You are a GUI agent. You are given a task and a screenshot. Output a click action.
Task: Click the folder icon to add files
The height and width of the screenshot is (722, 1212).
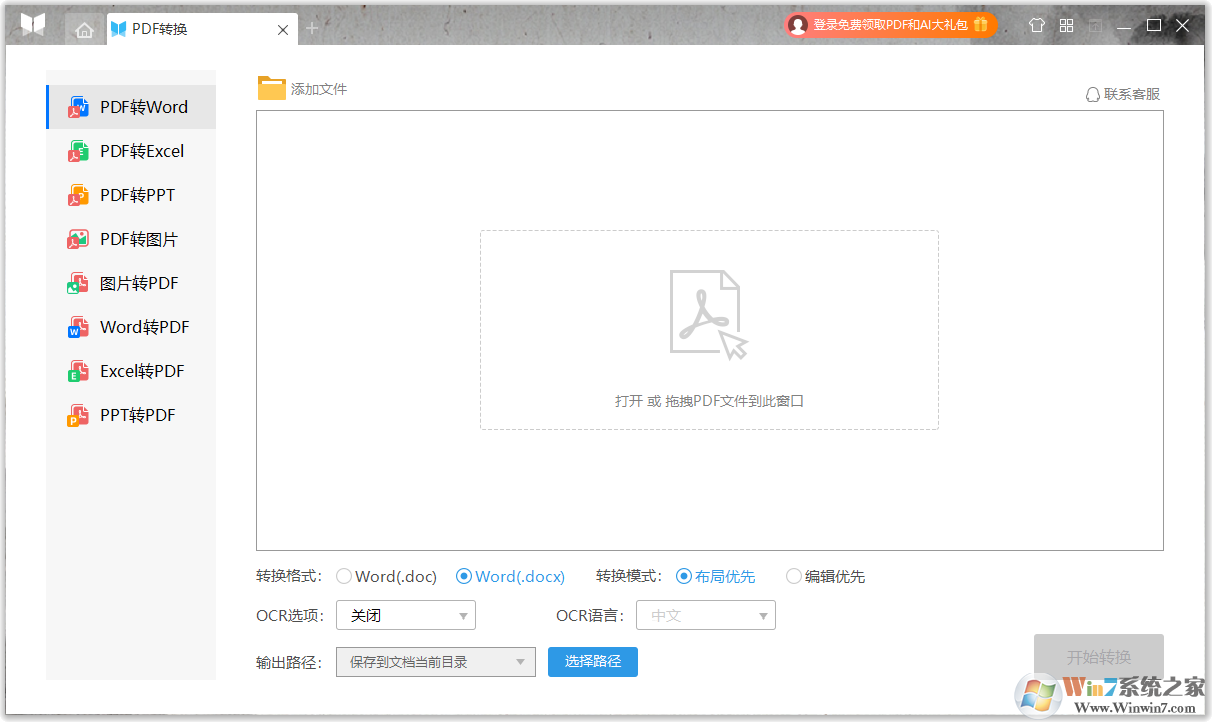coord(272,88)
